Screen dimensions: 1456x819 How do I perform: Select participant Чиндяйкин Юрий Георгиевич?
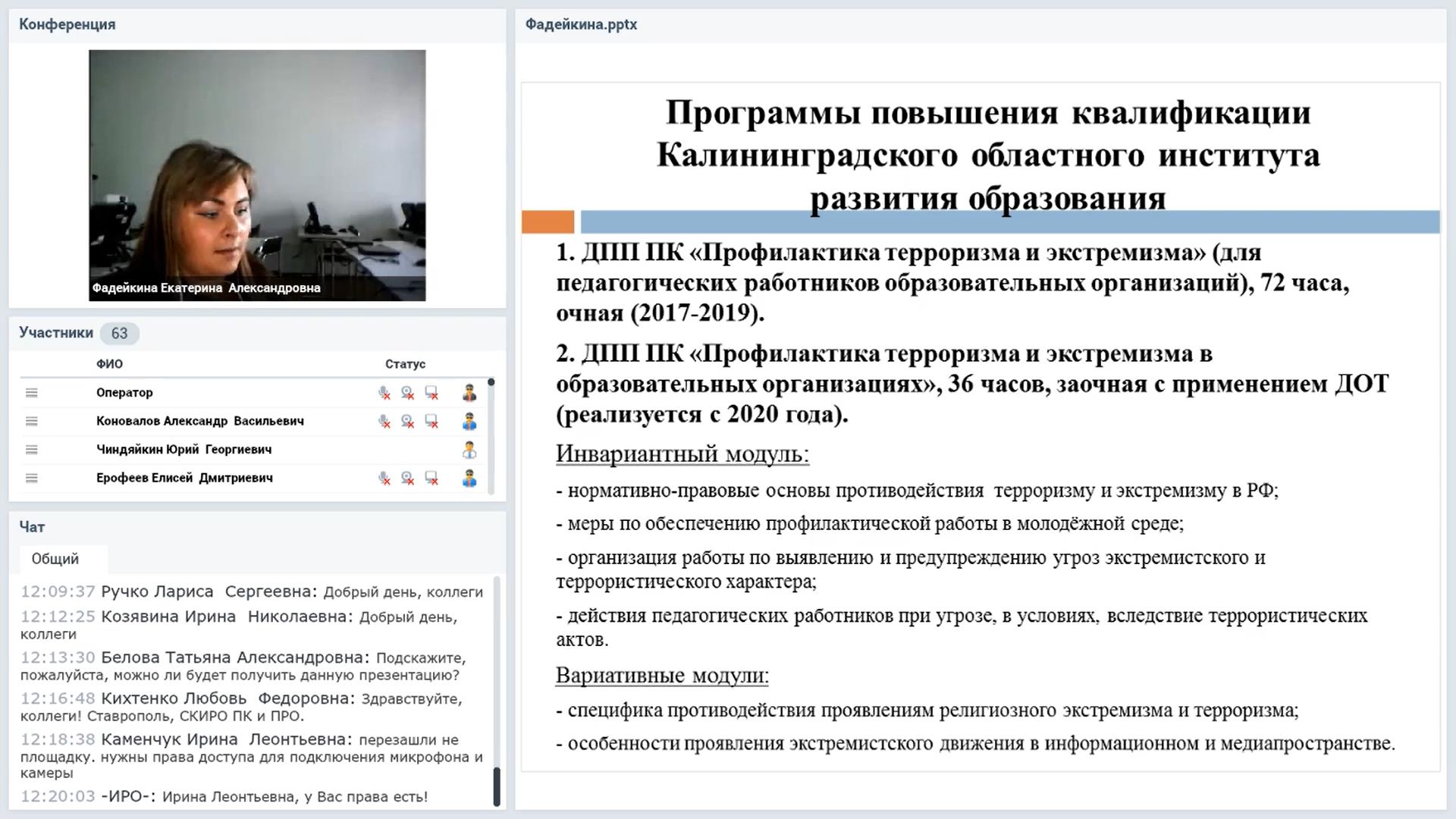(x=184, y=450)
